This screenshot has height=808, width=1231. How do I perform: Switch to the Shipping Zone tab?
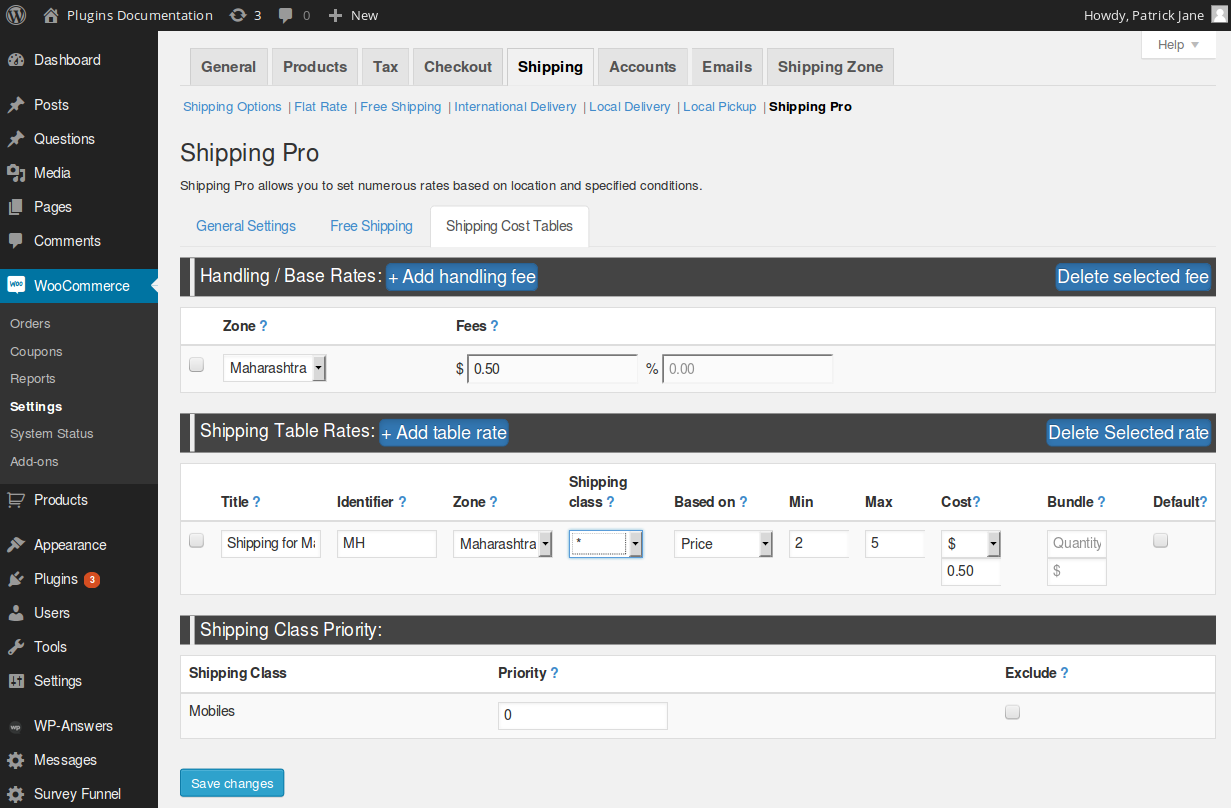click(830, 67)
